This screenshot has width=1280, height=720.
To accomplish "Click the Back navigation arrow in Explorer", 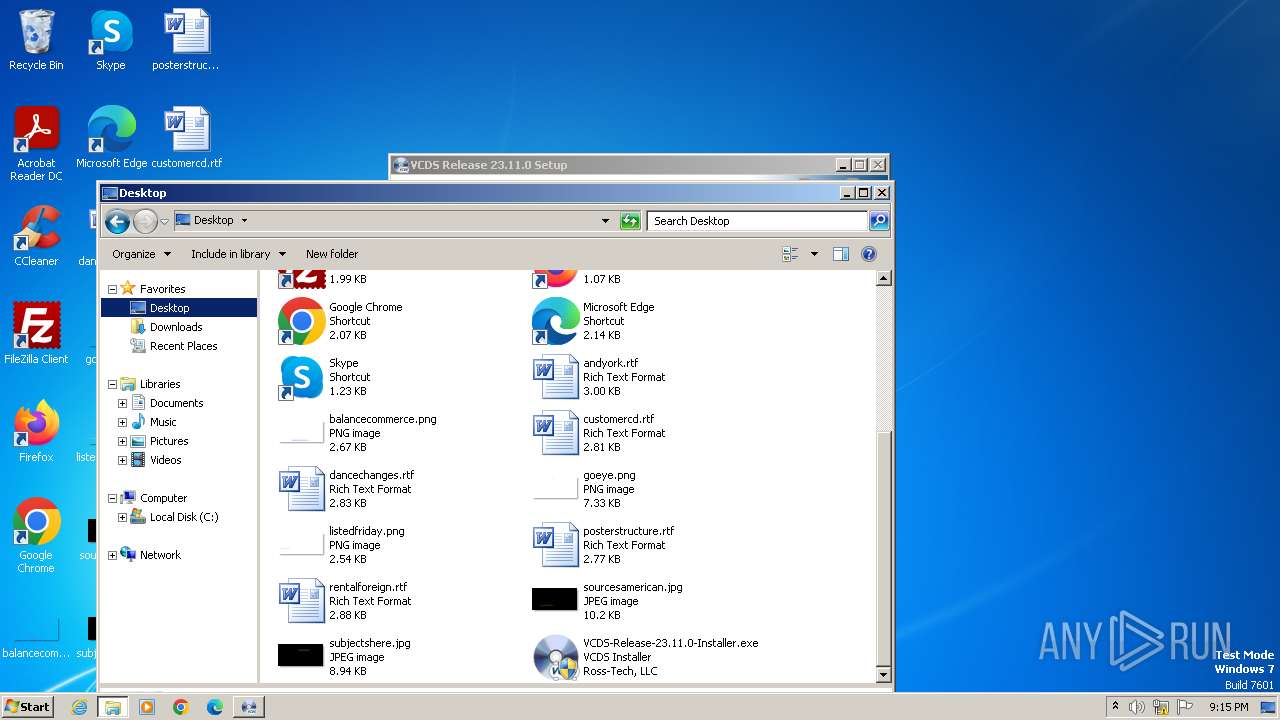I will 117,222.
